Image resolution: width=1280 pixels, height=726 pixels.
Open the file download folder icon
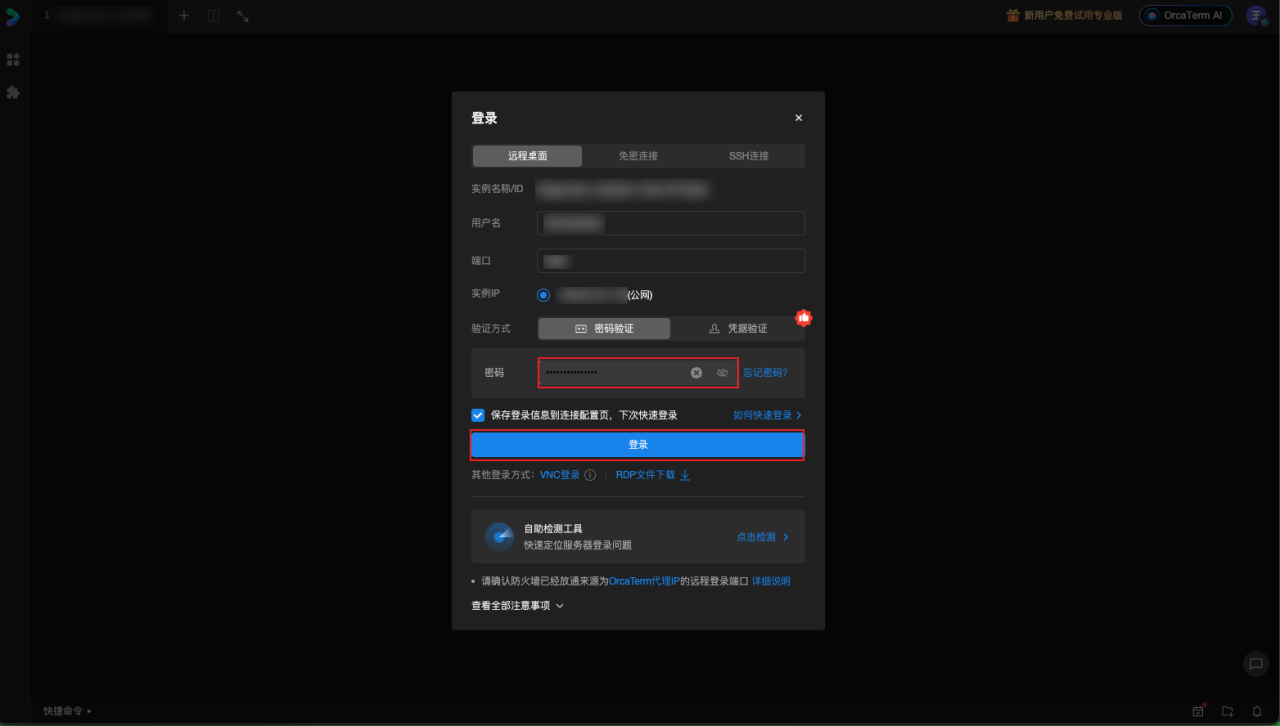click(1227, 711)
